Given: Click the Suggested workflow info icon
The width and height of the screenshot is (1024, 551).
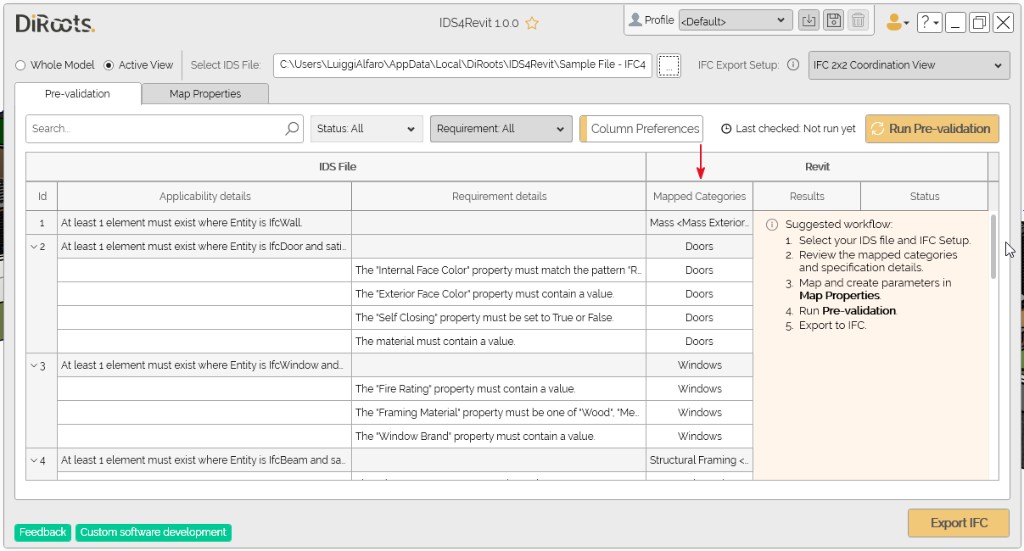Looking at the screenshot, I should coord(772,225).
